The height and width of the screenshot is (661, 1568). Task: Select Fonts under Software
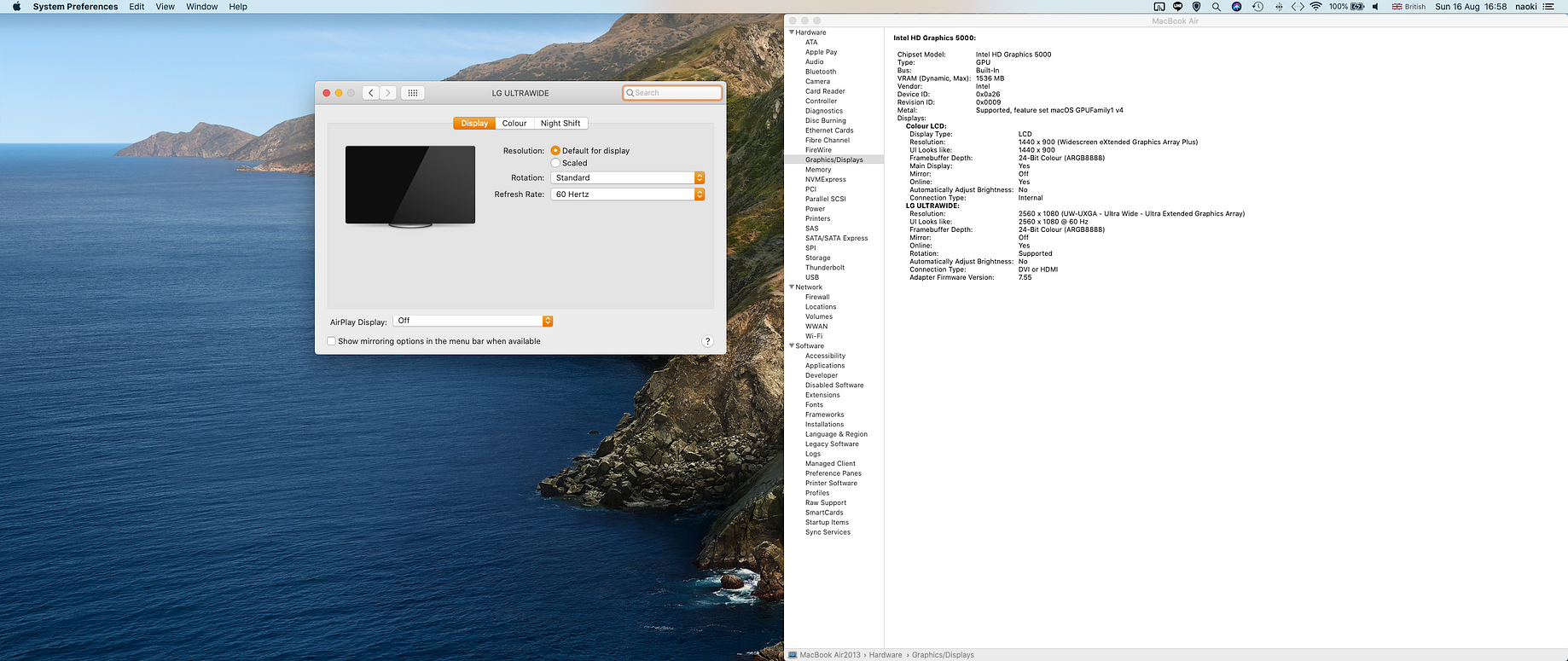pyautogui.click(x=814, y=405)
